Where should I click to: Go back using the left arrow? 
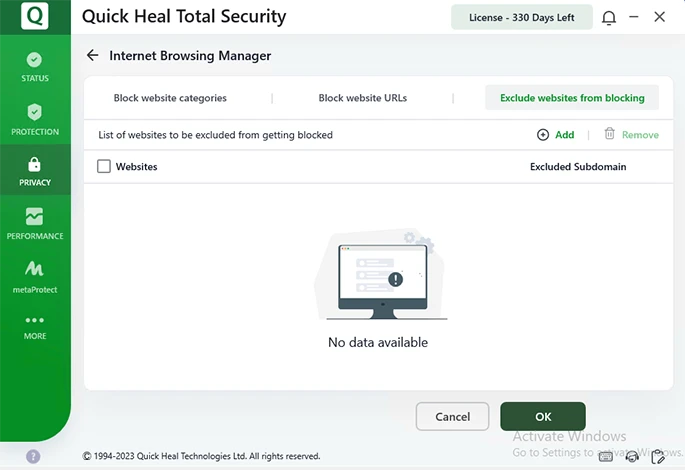93,56
